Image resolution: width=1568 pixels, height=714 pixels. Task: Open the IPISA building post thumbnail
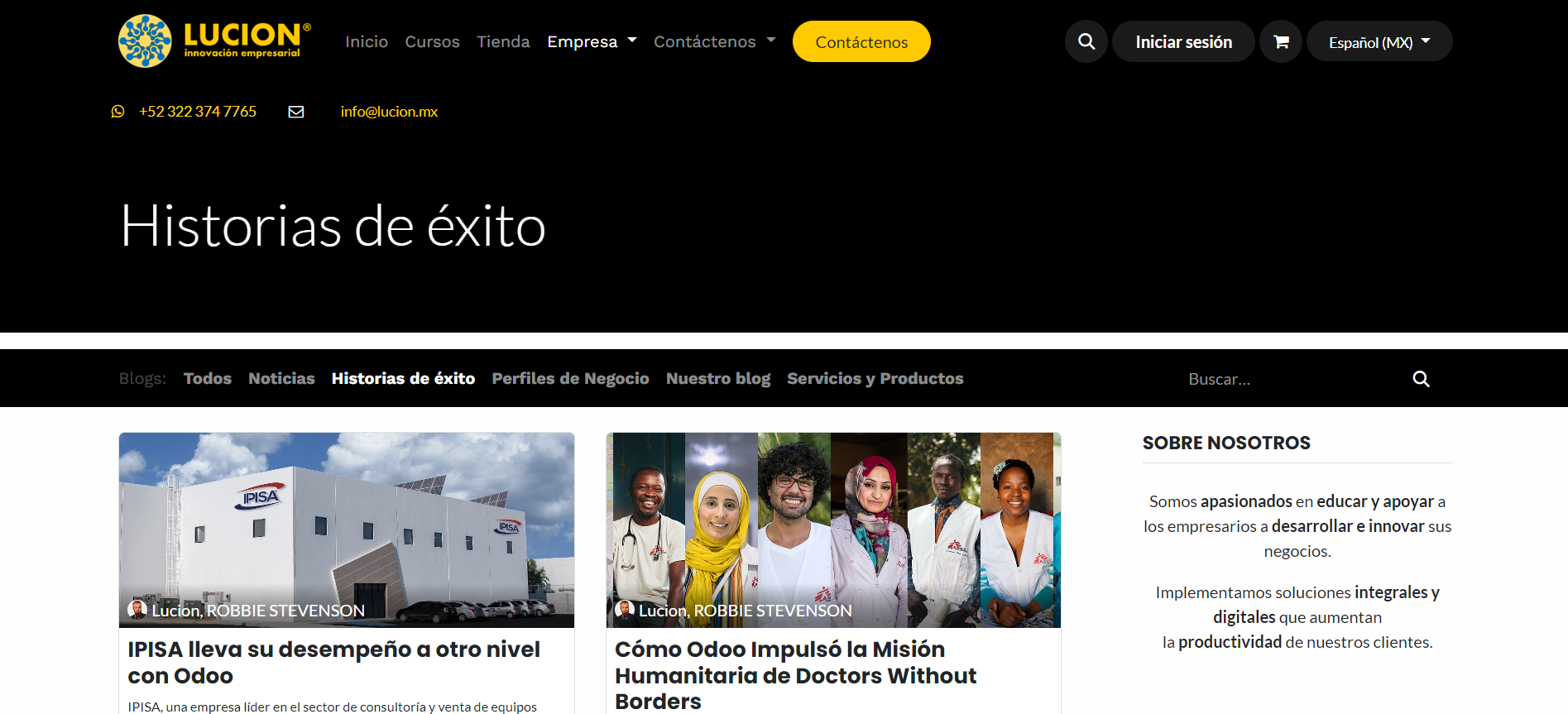[347, 530]
